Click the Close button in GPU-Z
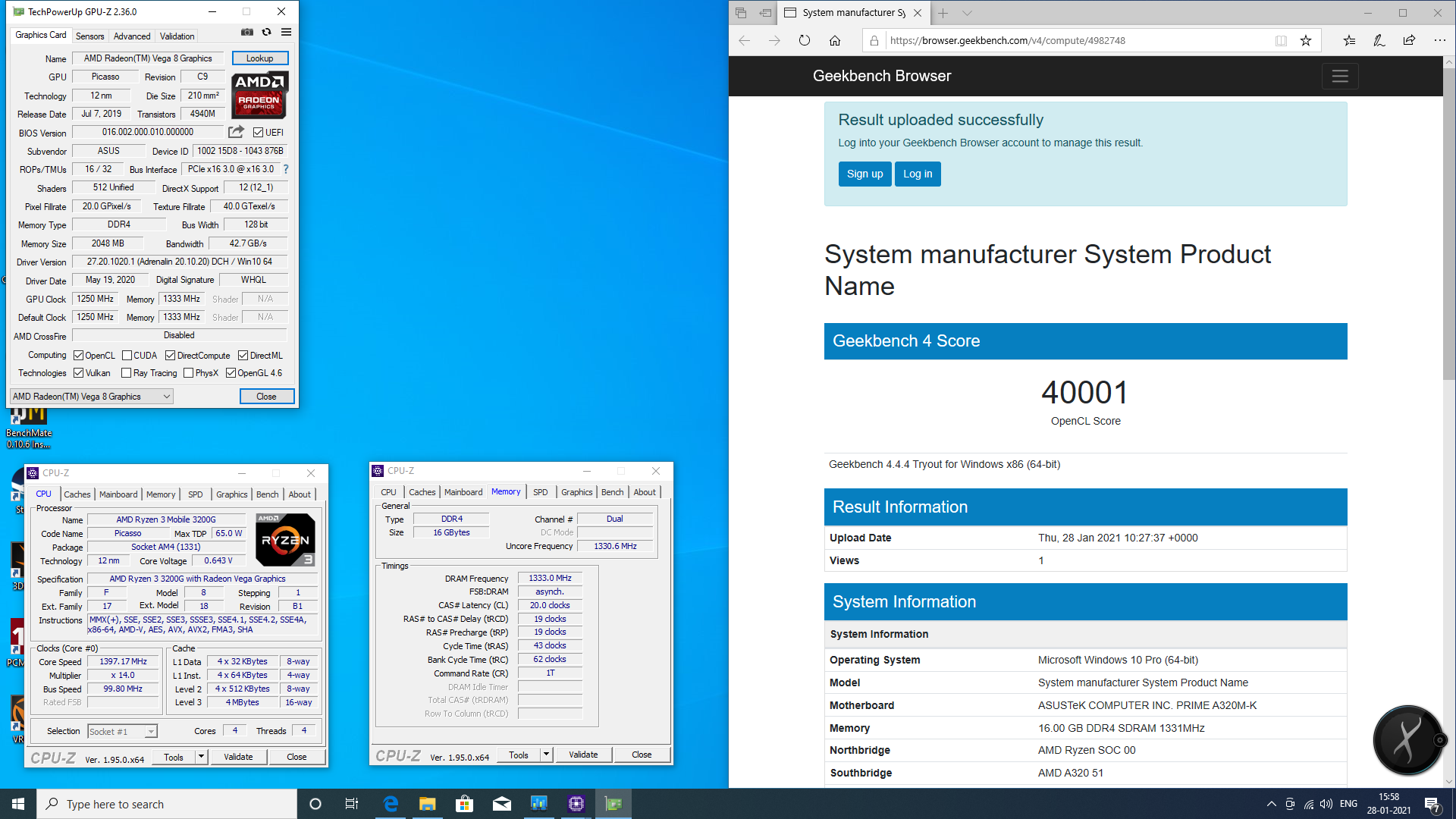This screenshot has height=819, width=1456. [266, 397]
